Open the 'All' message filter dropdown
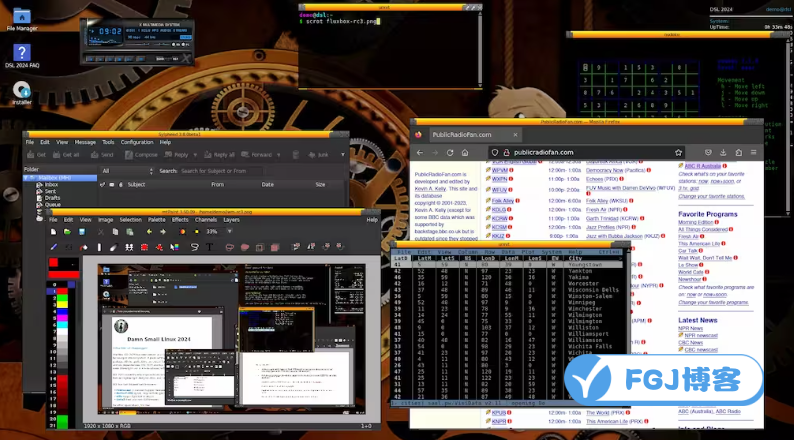This screenshot has width=794, height=440. point(126,171)
